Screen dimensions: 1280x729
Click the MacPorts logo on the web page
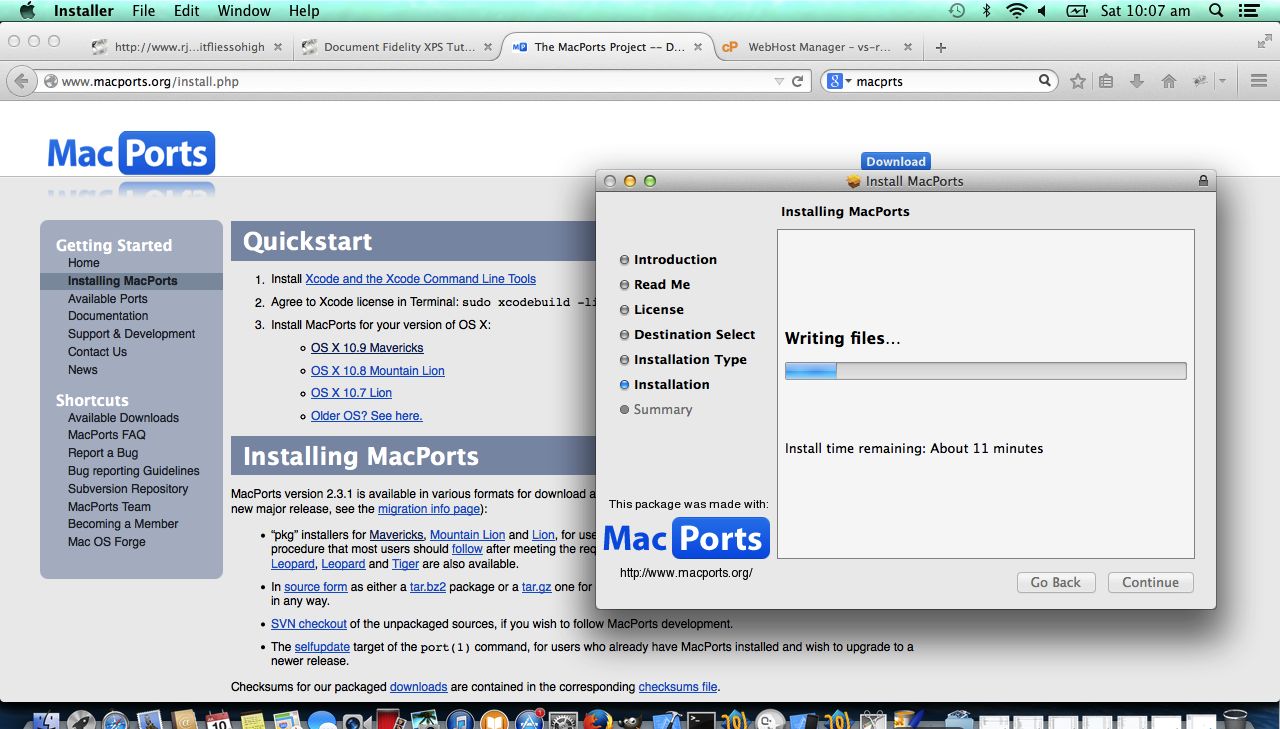point(131,154)
